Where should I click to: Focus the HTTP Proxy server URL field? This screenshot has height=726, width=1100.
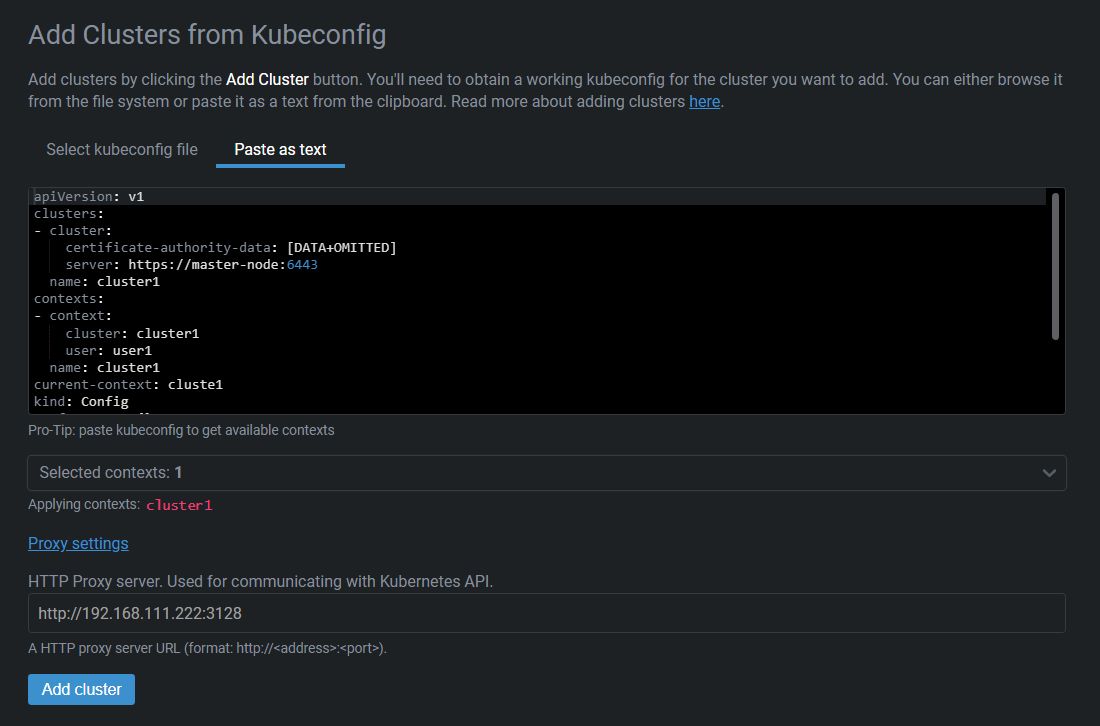[x=546, y=613]
